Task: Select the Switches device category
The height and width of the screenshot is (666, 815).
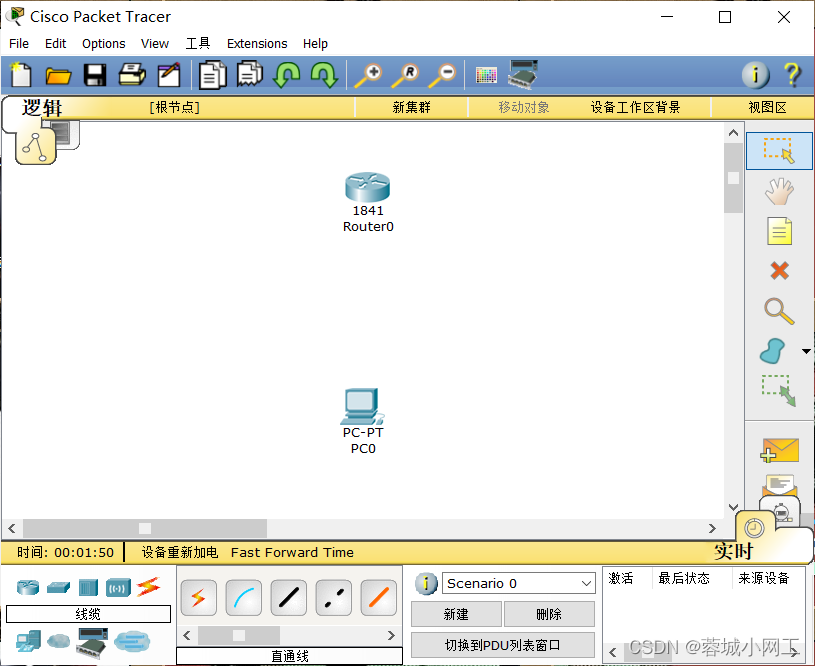Action: pos(58,587)
